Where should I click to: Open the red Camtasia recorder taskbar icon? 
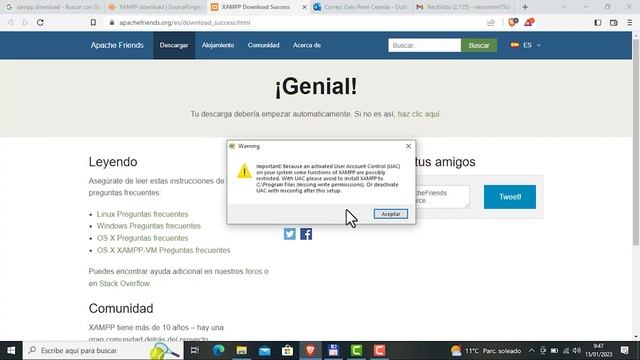[x=379, y=351]
